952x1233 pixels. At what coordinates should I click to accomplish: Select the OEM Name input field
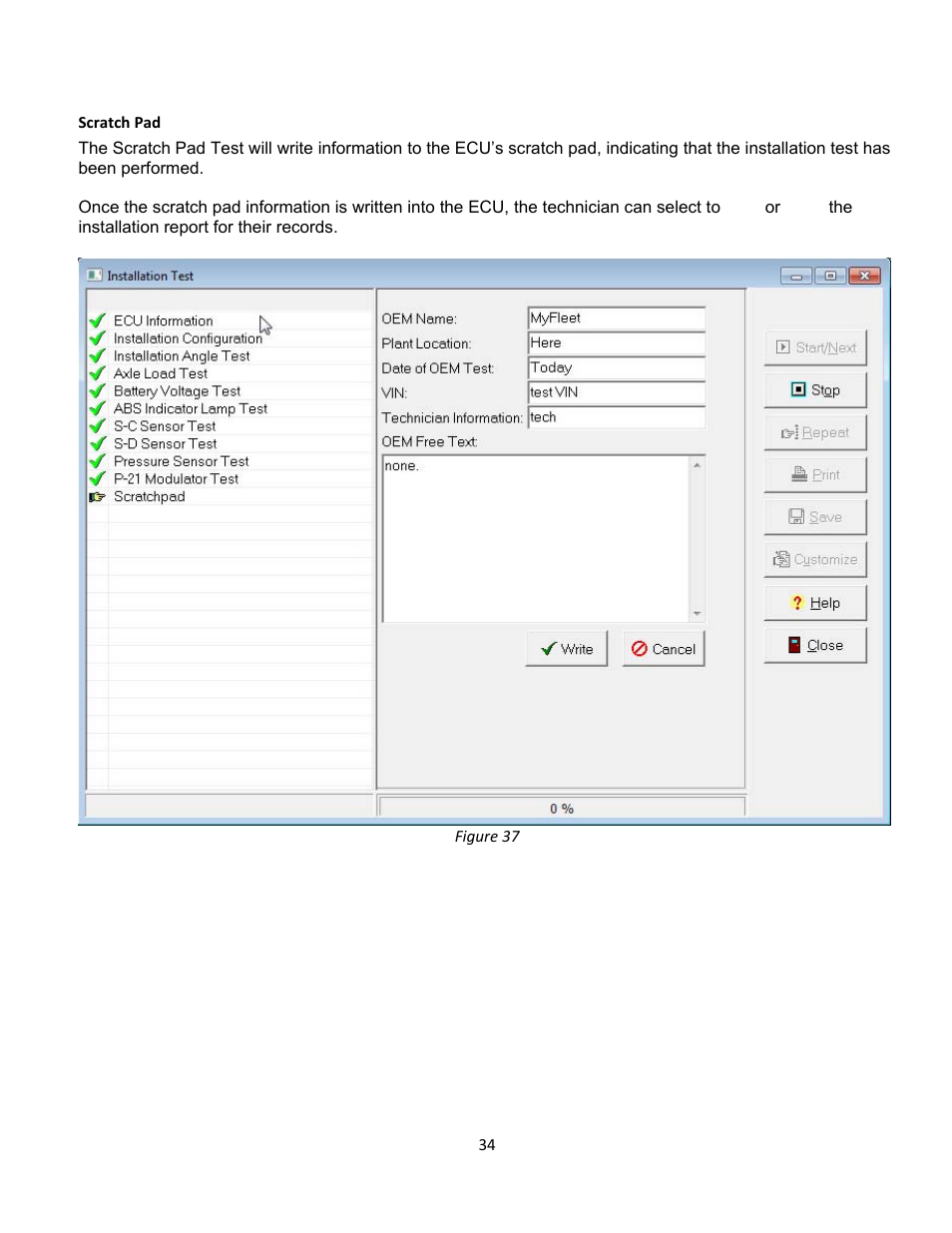point(616,317)
